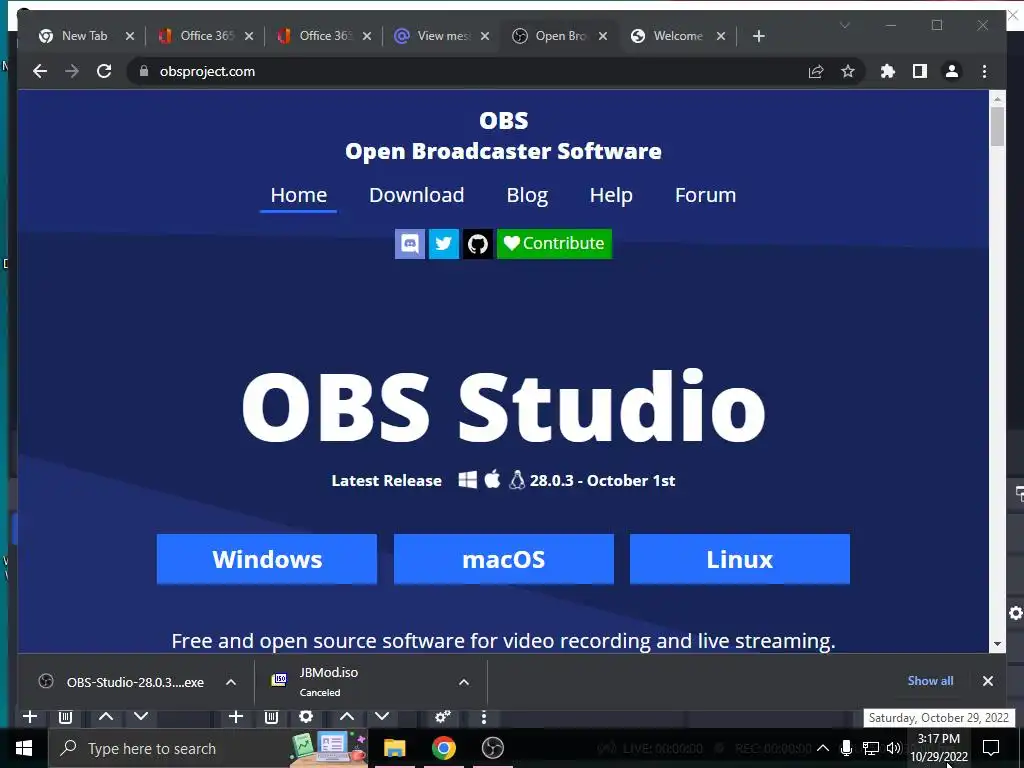The image size is (1024, 768).
Task: Click the gear icon on OBS window's right edge
Action: click(1016, 613)
